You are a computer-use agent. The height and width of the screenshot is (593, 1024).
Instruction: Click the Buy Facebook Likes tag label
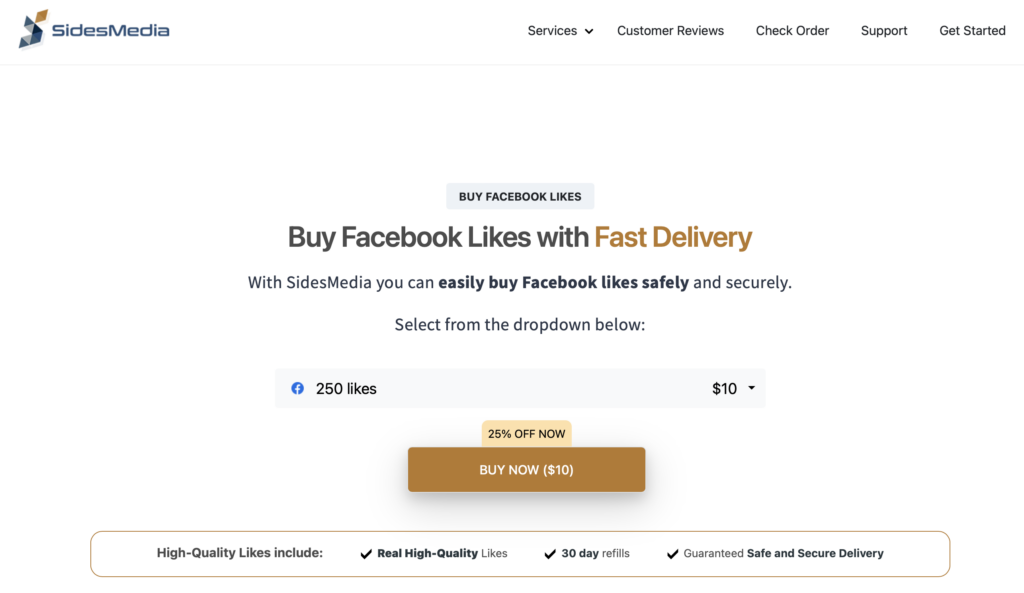[x=520, y=197]
